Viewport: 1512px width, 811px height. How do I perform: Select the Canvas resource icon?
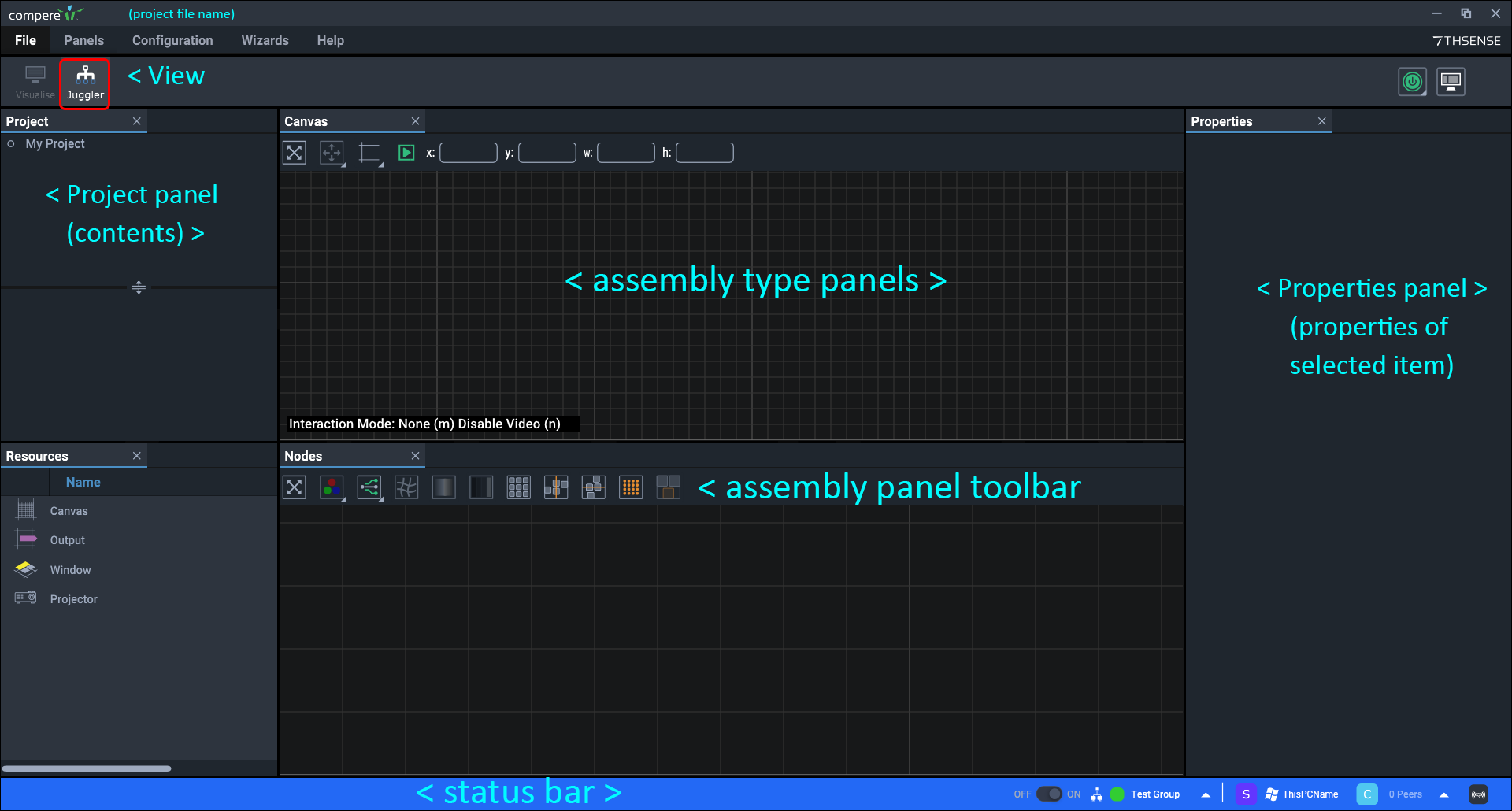point(26,510)
